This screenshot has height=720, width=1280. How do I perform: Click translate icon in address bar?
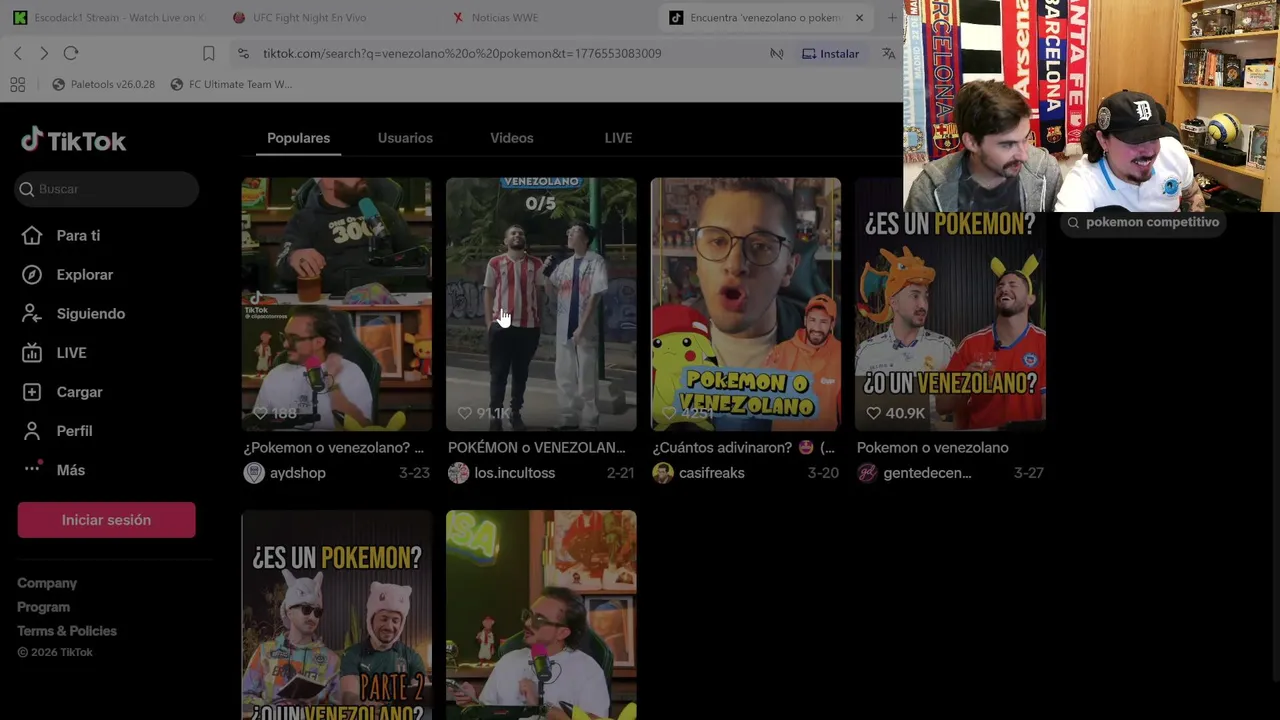point(888,53)
